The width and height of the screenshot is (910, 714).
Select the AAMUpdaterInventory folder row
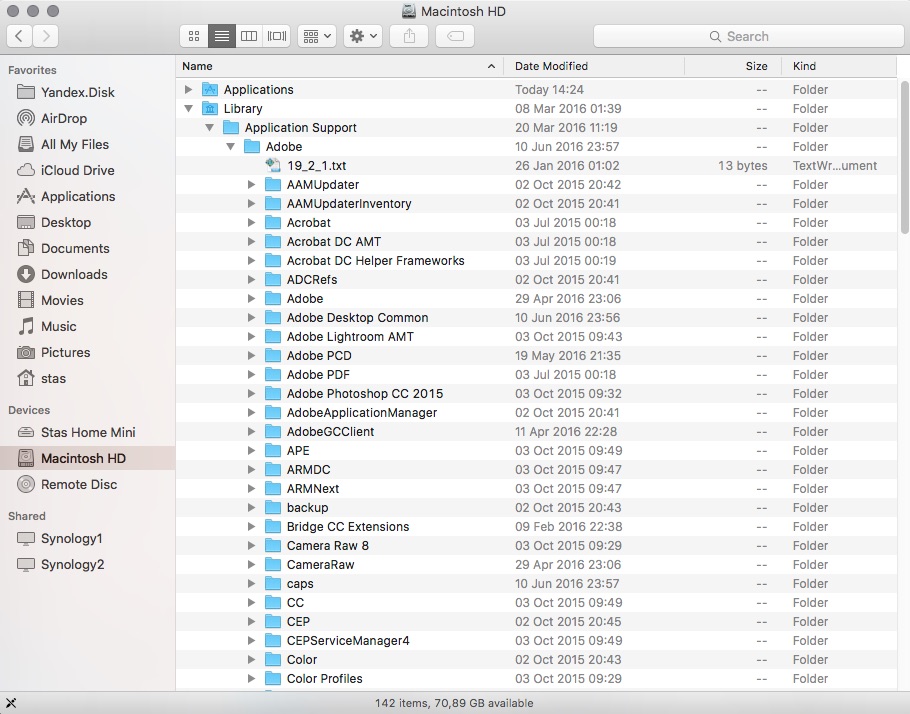(x=536, y=204)
